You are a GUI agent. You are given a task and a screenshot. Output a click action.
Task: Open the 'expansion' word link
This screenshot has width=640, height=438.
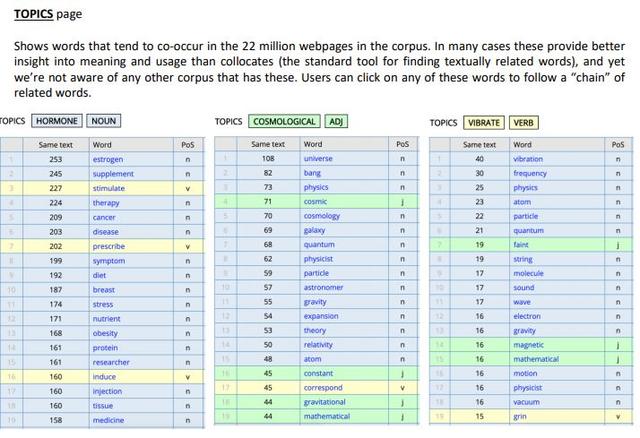coord(321,316)
